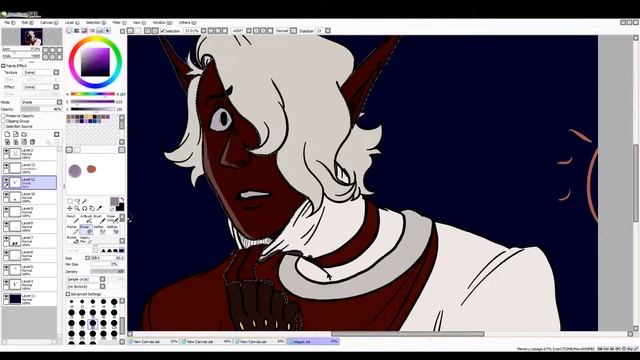This screenshot has width=640, height=360.
Task: Open the rotation angle dropdown in toolbar
Action: [249, 31]
